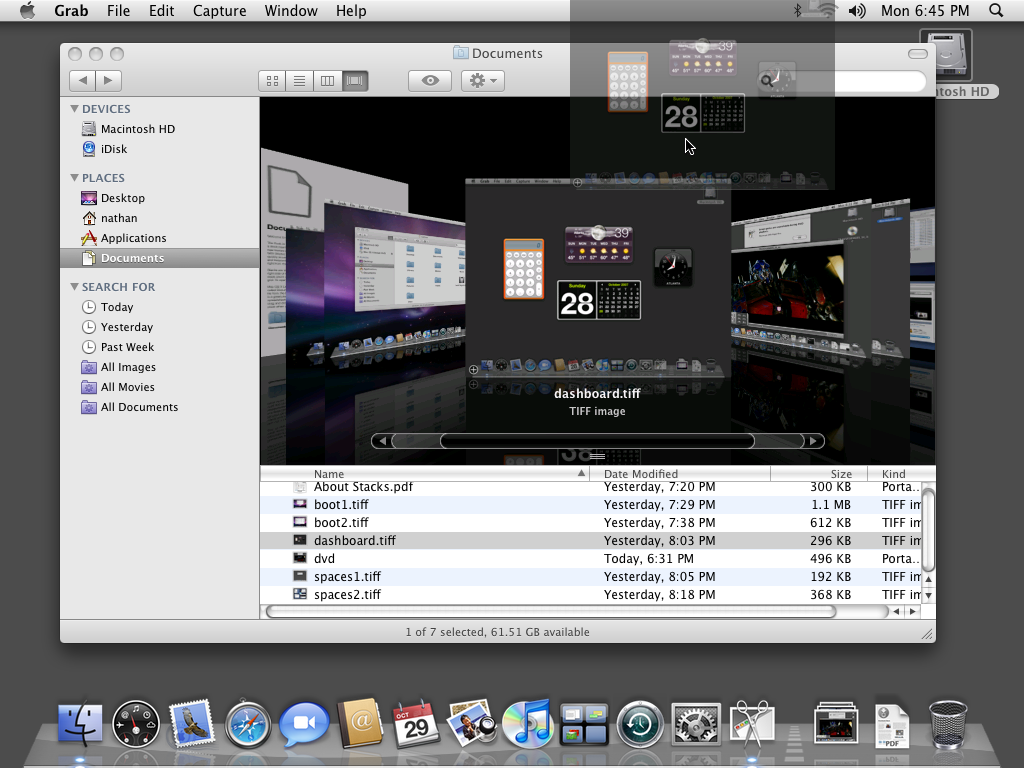Select the Macintosh HD device in sidebar
The image size is (1024, 768).
(x=137, y=128)
